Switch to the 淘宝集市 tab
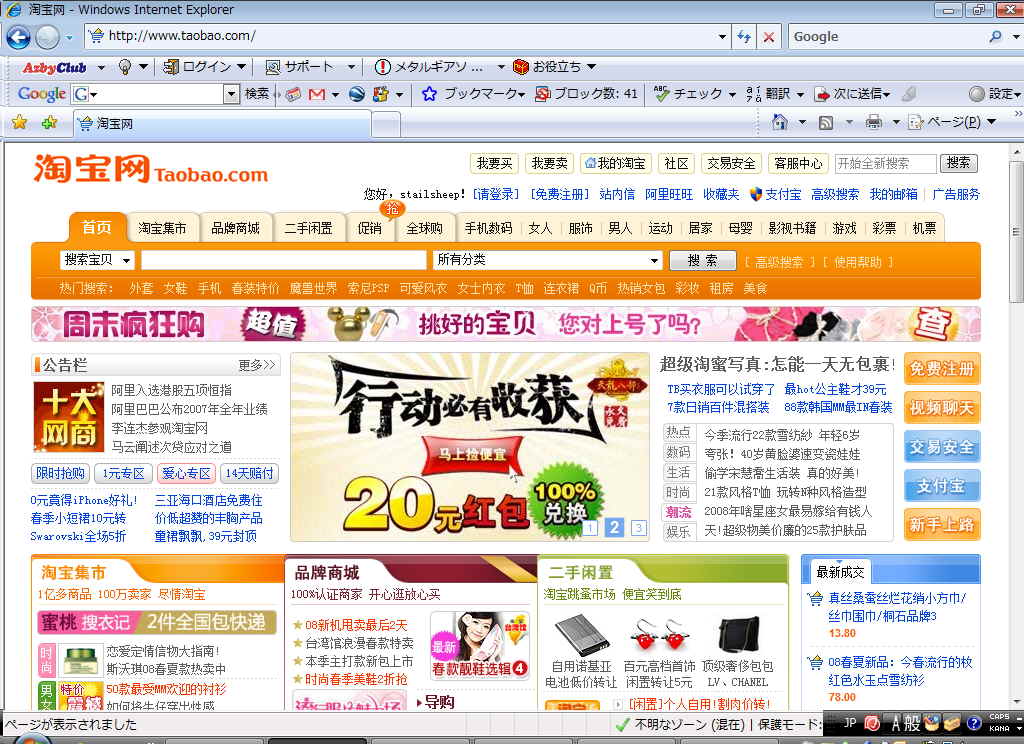Viewport: 1024px width, 744px height. (162, 228)
